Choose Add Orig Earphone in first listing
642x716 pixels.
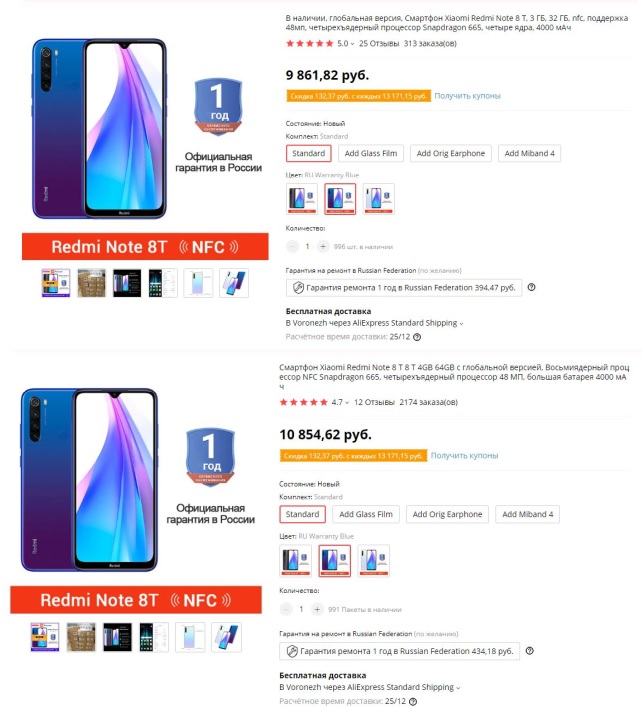coord(450,153)
